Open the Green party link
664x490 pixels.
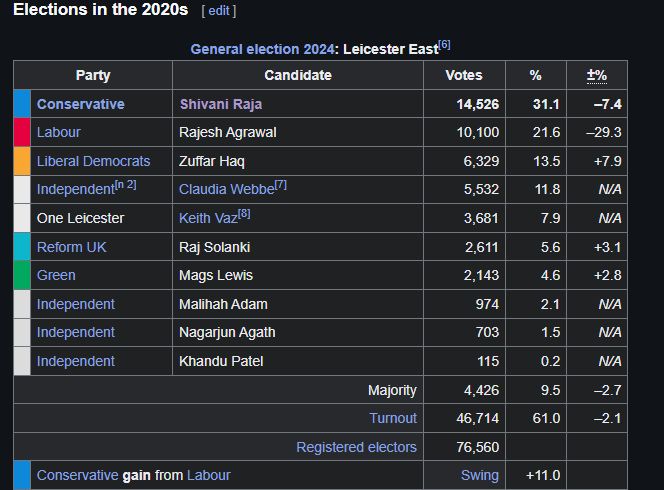click(x=56, y=275)
